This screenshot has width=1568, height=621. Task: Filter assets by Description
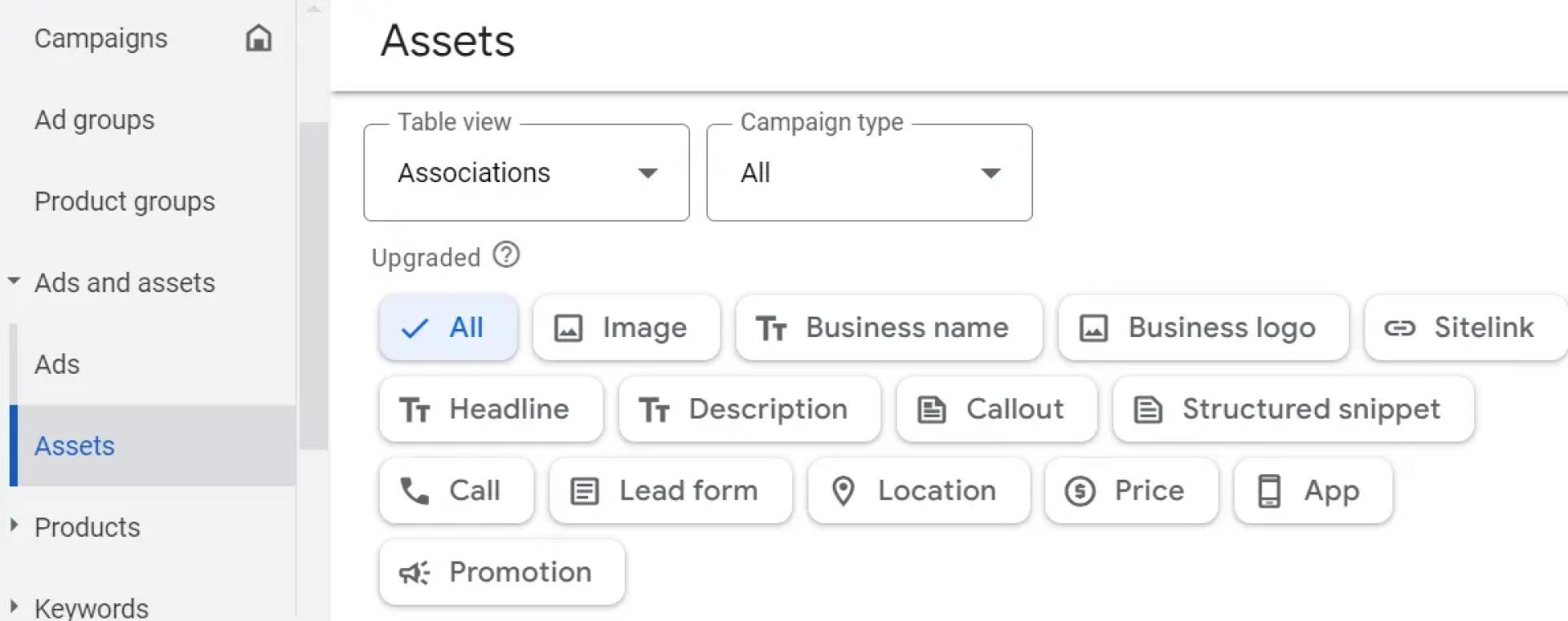point(750,409)
